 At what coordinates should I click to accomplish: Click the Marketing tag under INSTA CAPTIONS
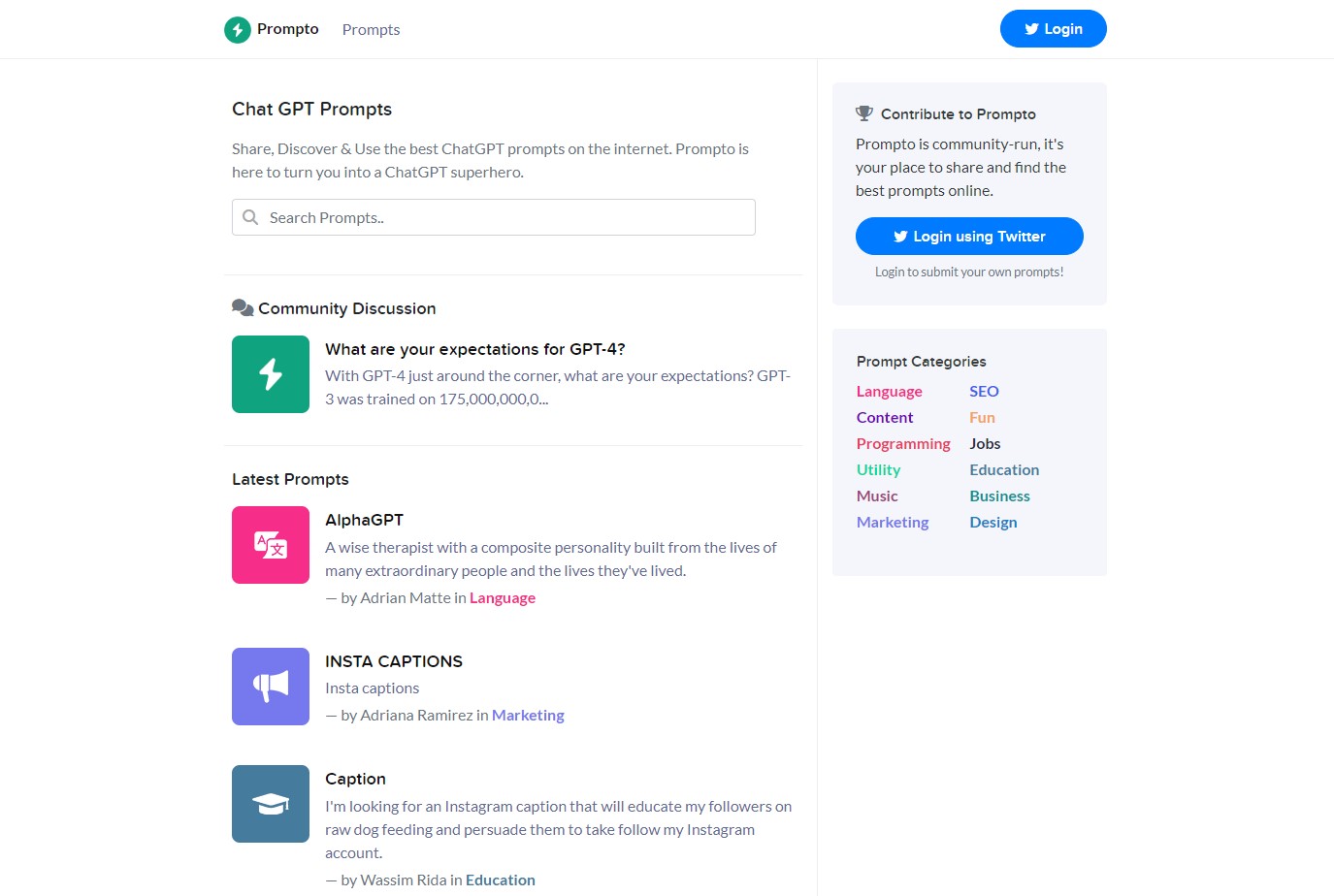point(528,715)
